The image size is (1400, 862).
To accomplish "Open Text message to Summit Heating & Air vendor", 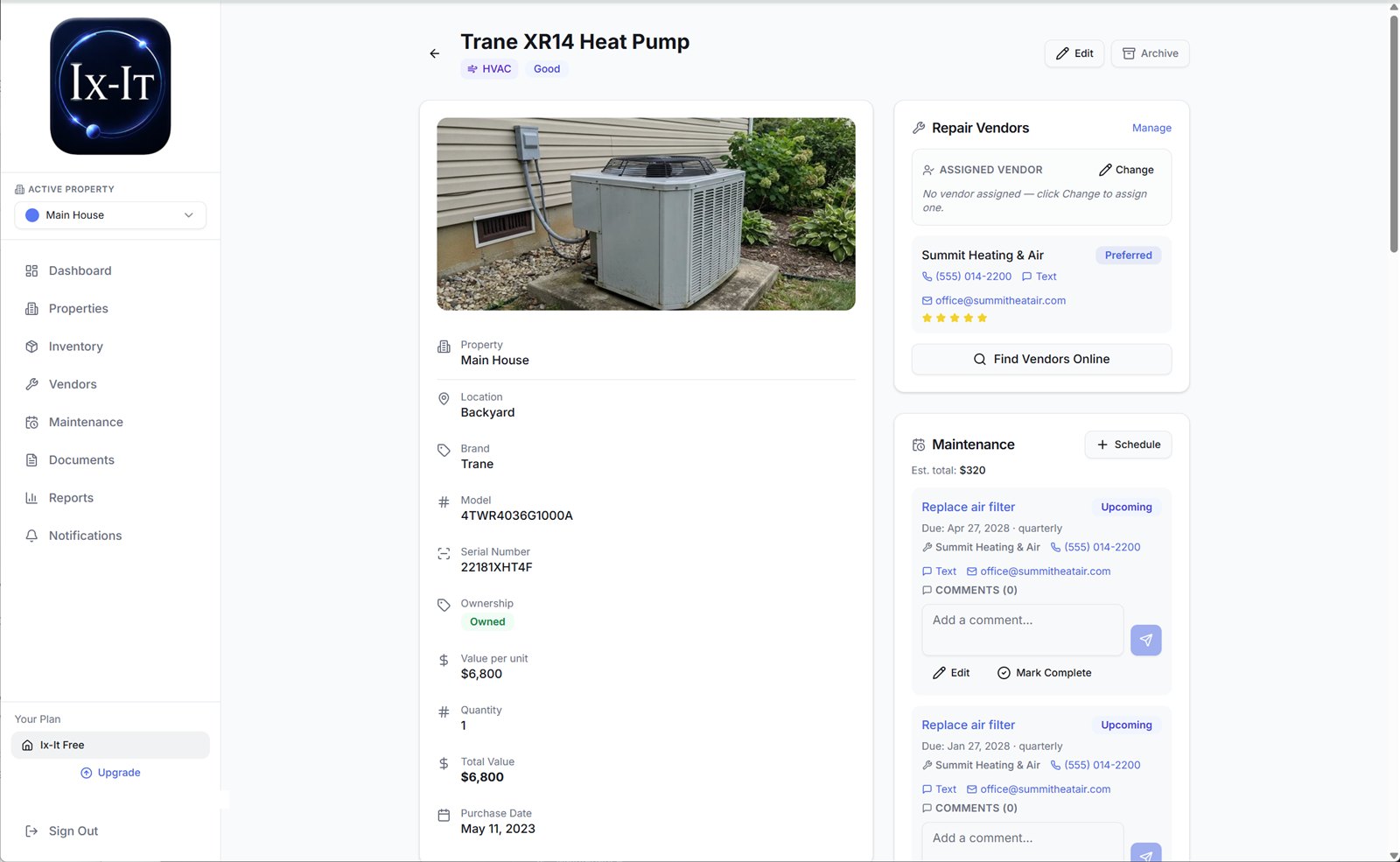I will 1039,277.
